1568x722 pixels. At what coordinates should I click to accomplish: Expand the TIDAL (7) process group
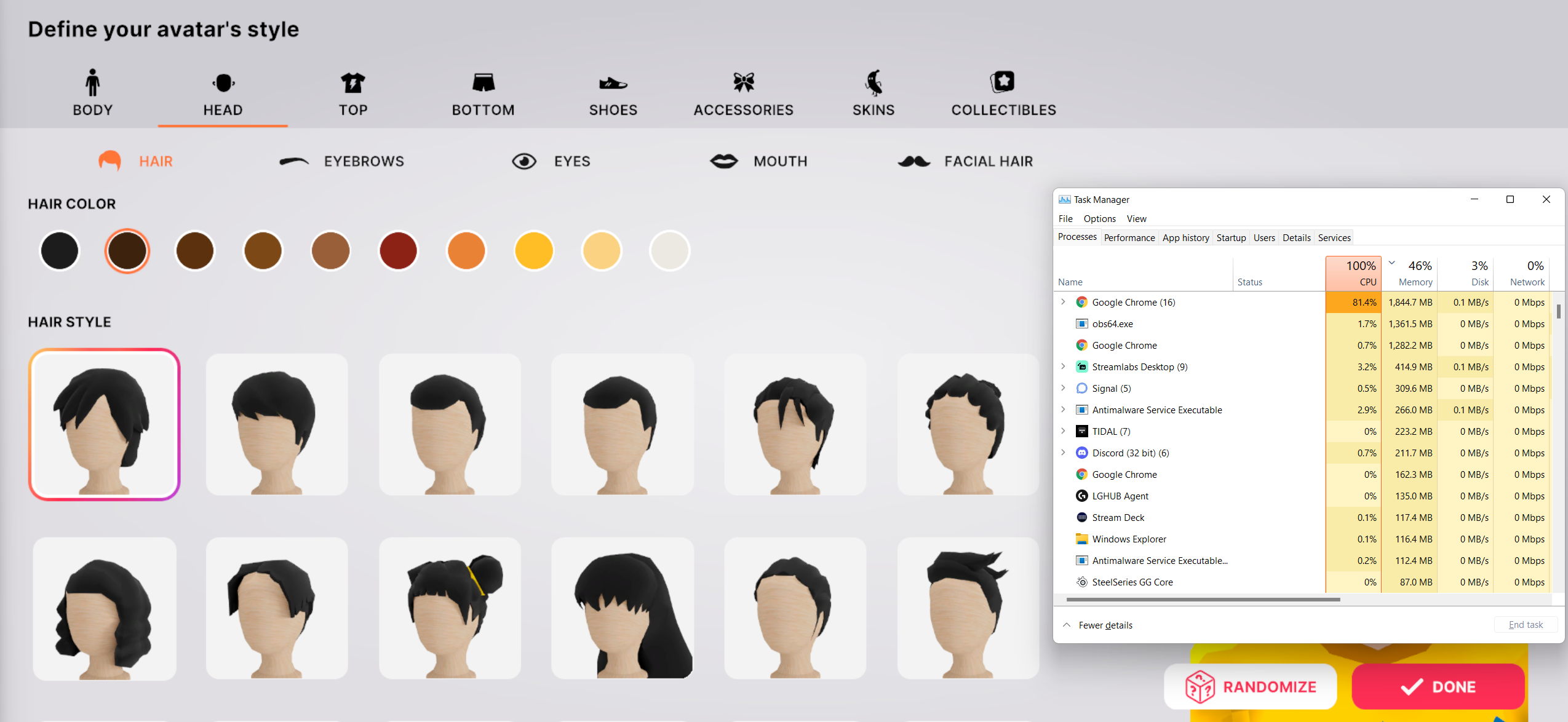(x=1063, y=431)
